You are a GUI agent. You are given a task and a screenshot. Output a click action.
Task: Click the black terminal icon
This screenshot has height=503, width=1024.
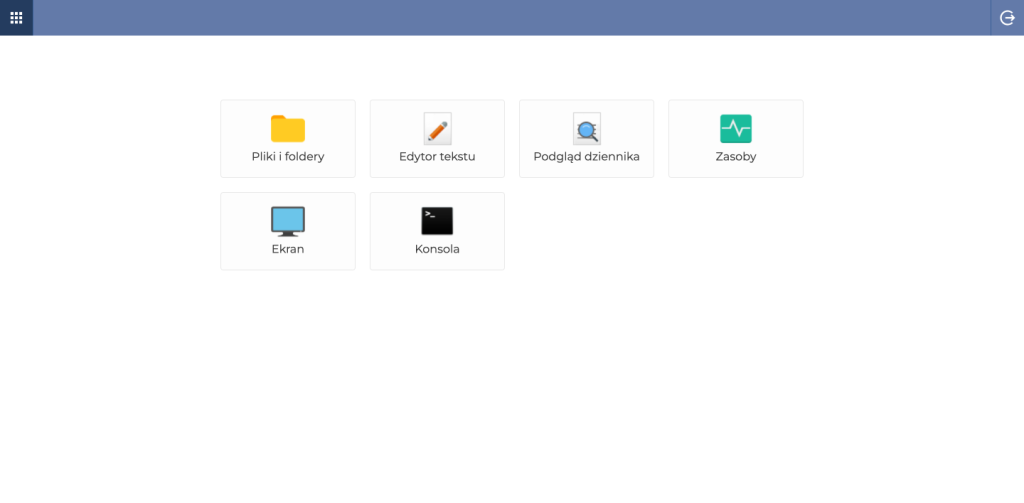click(437, 220)
